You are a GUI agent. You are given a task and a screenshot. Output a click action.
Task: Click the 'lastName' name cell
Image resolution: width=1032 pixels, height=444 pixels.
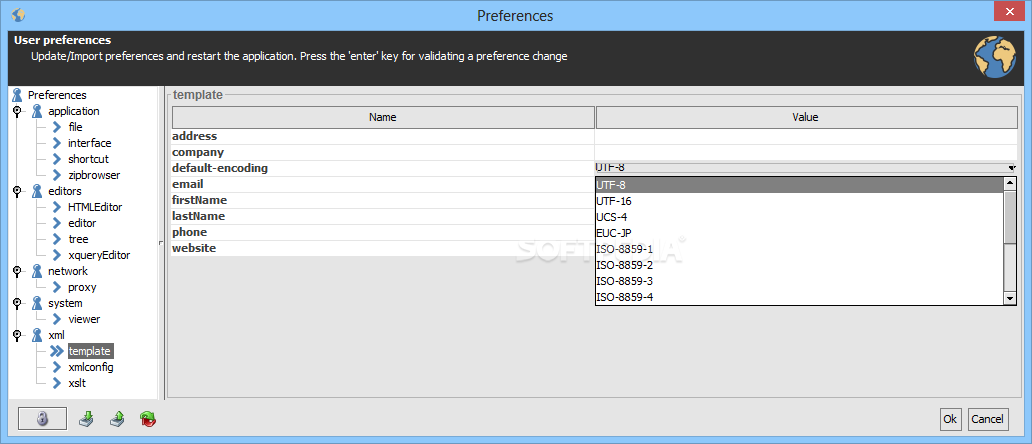point(382,216)
